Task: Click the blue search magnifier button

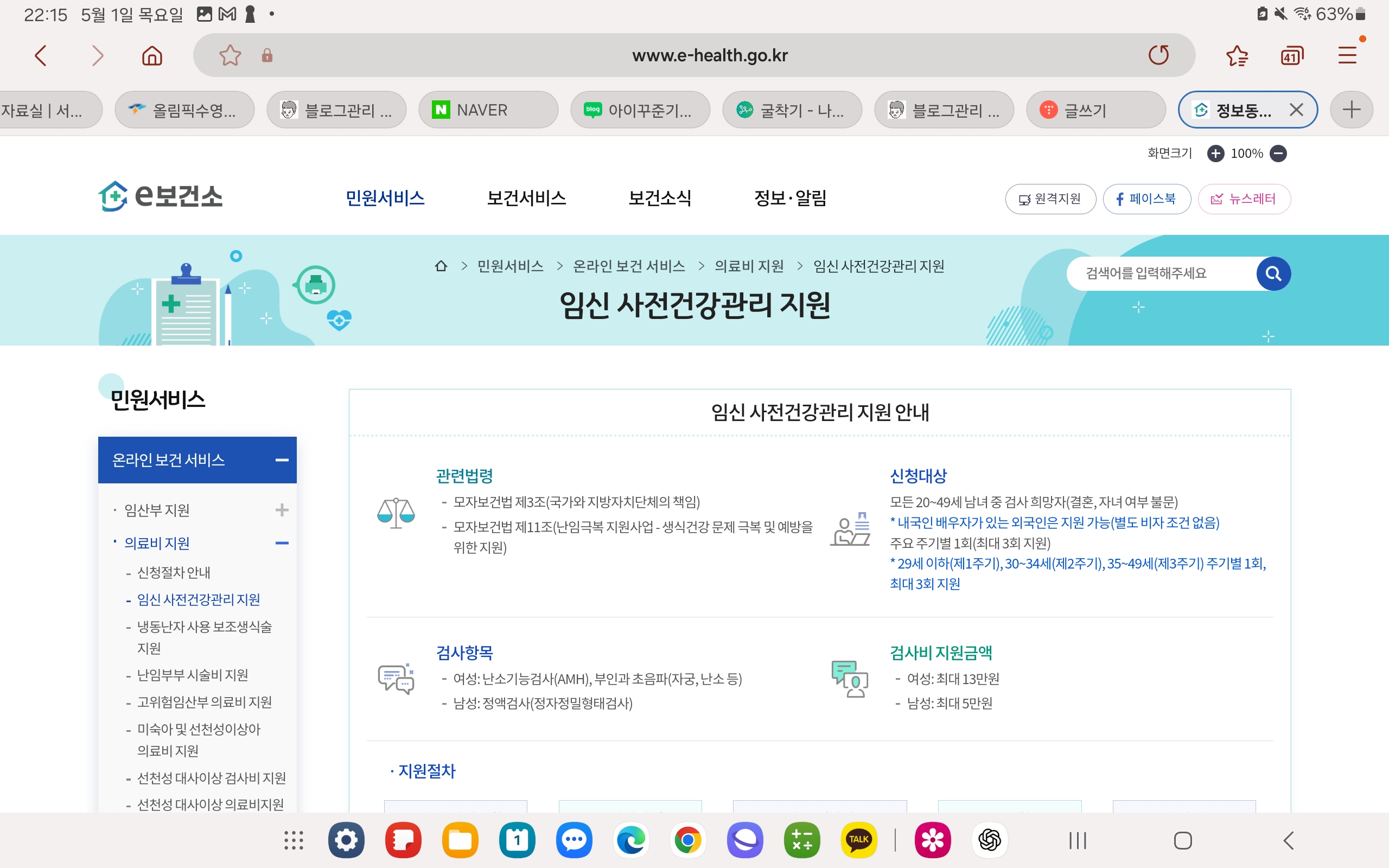Action: (x=1273, y=273)
